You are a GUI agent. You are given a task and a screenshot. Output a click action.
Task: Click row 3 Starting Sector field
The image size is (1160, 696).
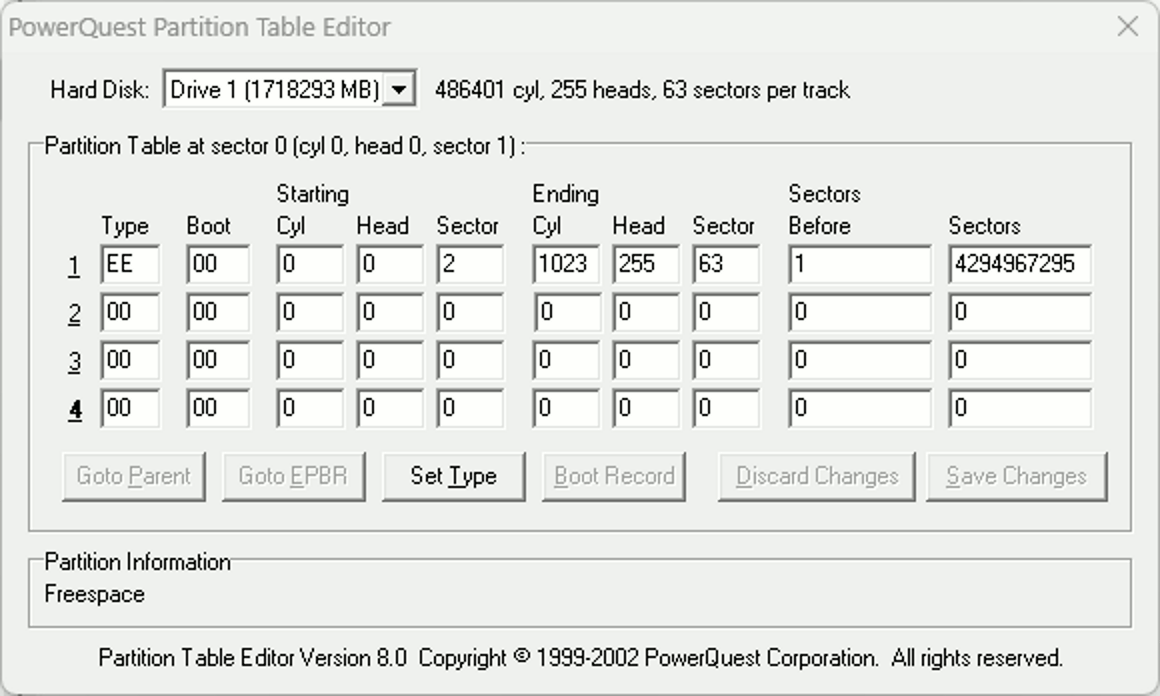[470, 360]
